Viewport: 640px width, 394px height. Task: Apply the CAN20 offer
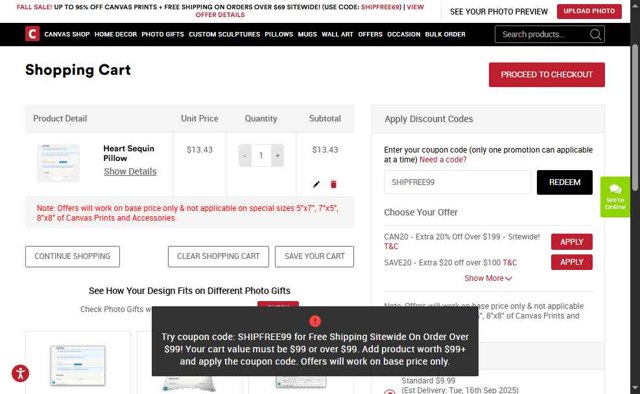click(x=571, y=242)
